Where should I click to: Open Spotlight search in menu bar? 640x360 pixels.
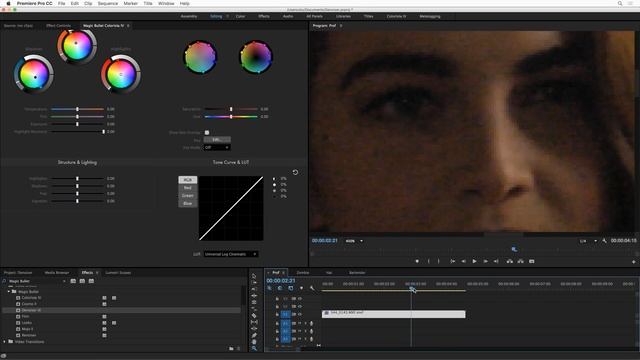coord(620,3)
